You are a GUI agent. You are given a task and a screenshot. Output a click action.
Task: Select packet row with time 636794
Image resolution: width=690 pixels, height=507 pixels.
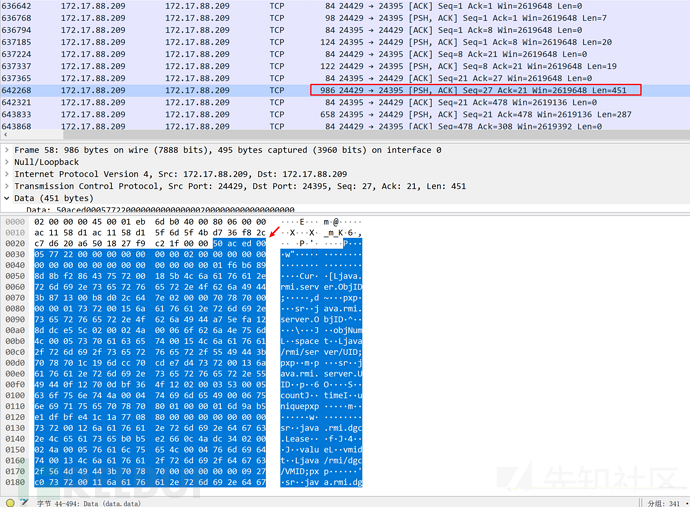pos(345,30)
